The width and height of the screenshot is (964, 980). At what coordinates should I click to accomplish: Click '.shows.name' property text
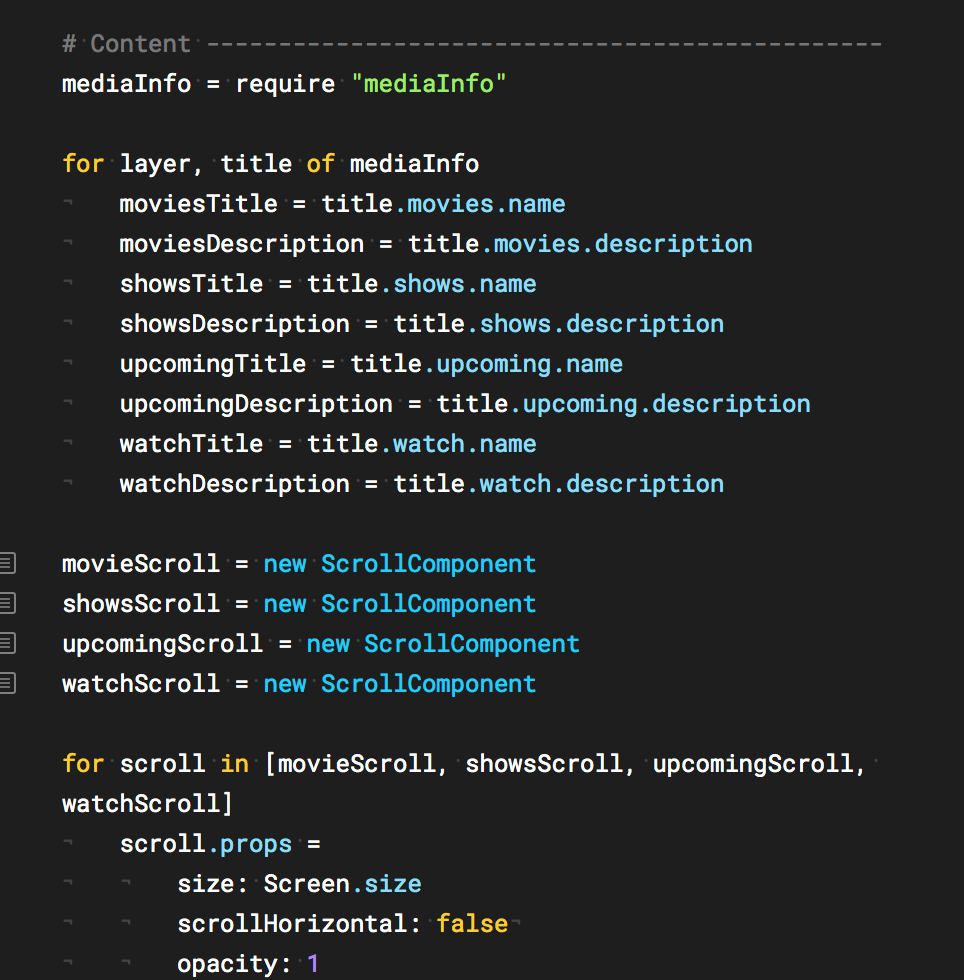pos(458,284)
